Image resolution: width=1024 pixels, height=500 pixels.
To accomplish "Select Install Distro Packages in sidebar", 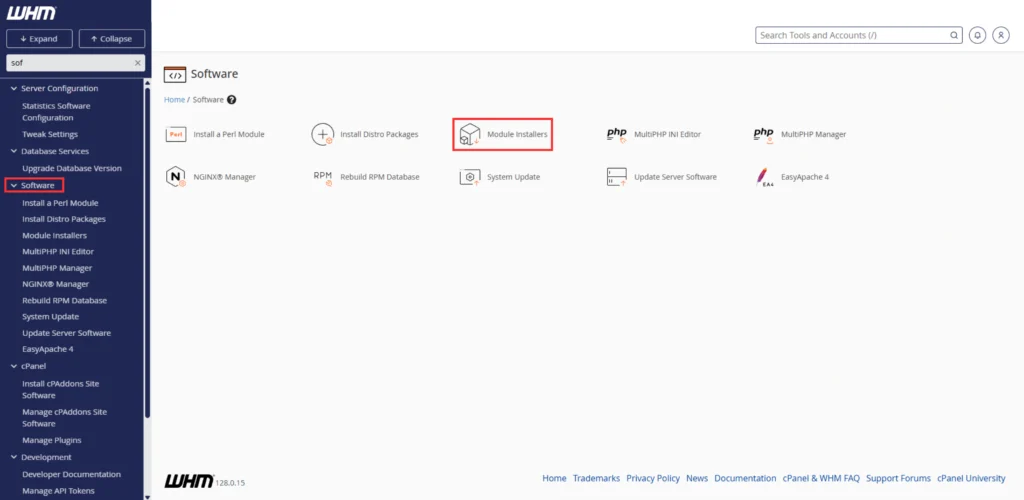I will click(64, 219).
